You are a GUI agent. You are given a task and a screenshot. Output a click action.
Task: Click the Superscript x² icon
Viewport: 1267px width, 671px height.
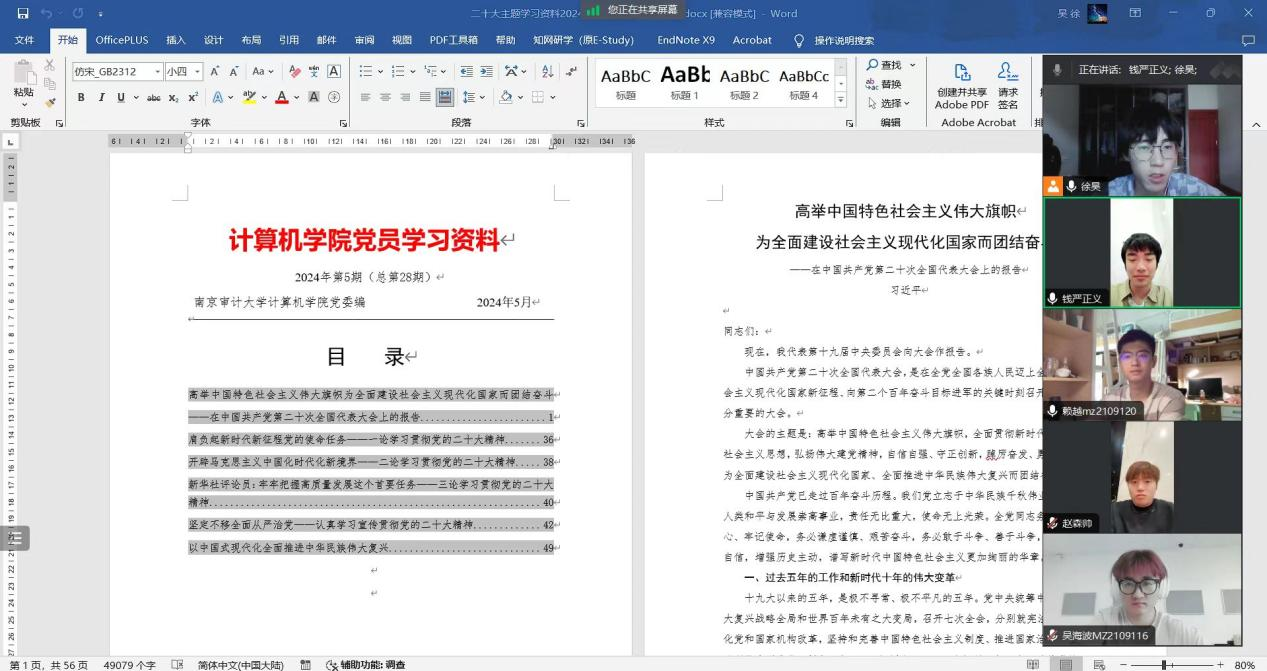(x=192, y=97)
